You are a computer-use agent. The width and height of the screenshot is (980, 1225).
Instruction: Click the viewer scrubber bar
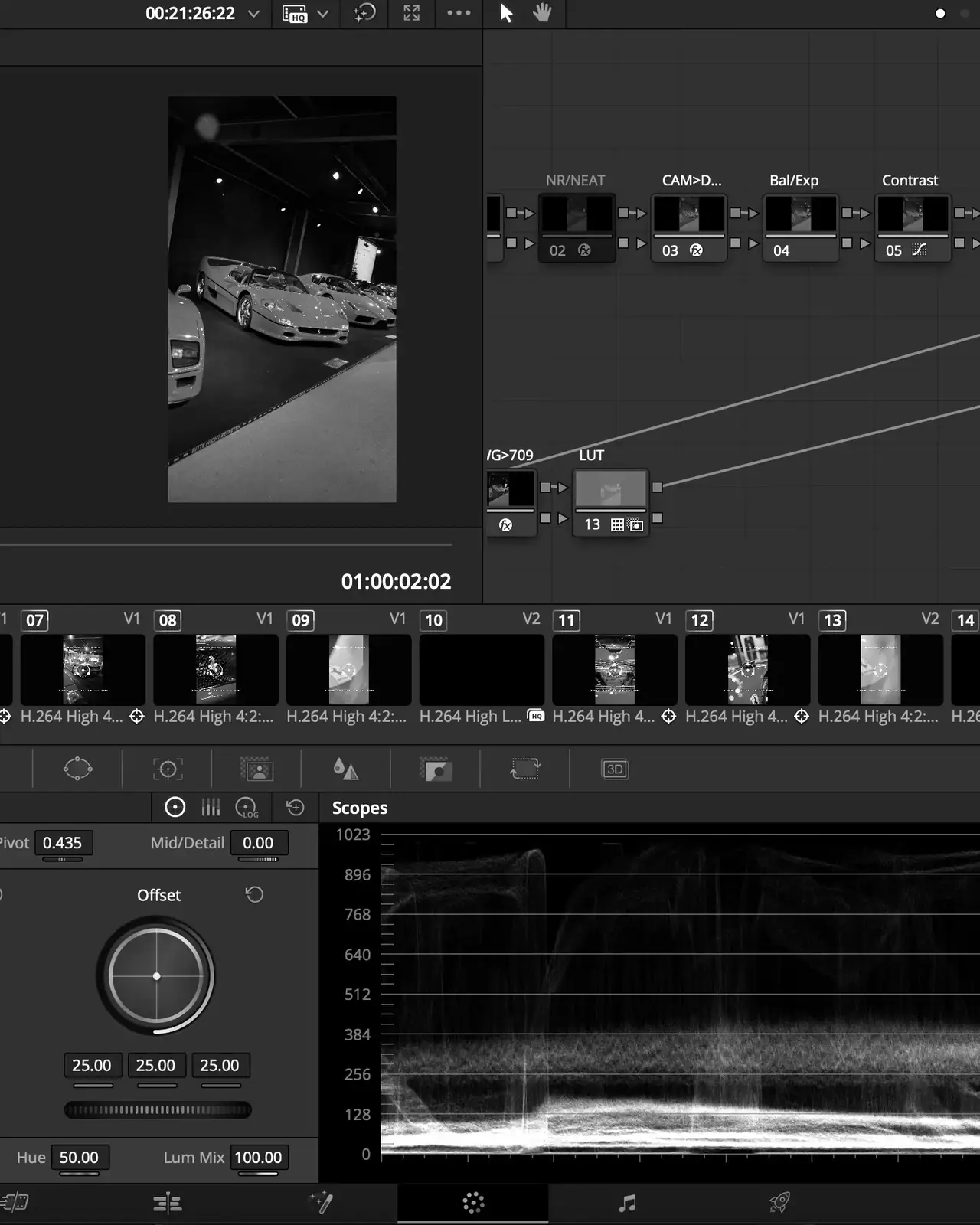pos(226,545)
